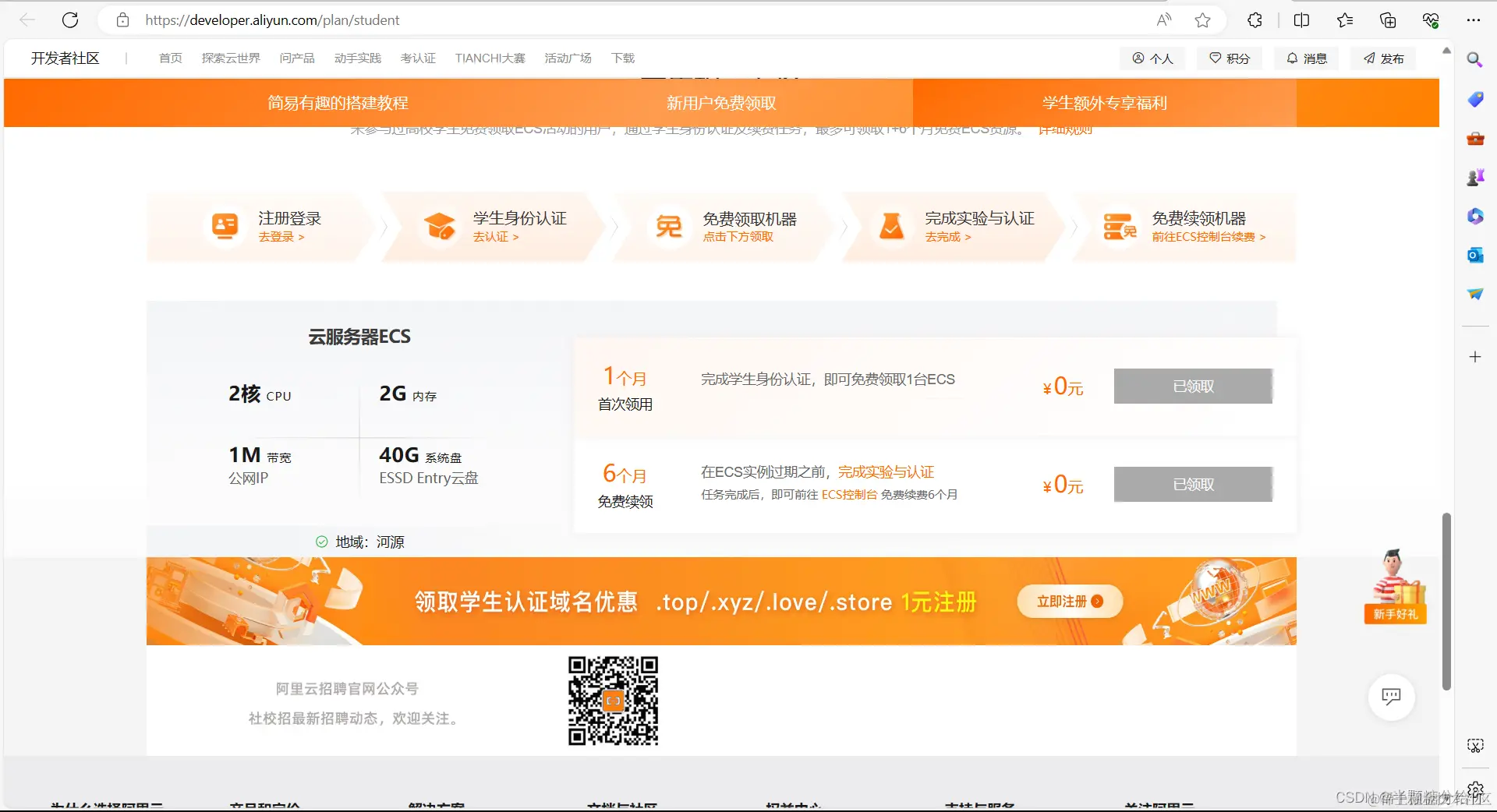Open sidebar Outlook icon
Screen dimensions: 1497x812
[1474, 256]
